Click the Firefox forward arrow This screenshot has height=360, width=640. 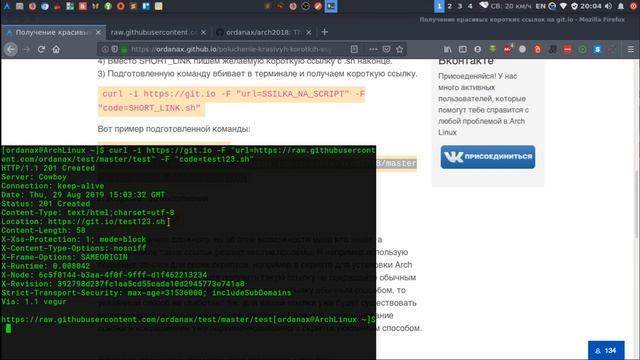tap(26, 49)
